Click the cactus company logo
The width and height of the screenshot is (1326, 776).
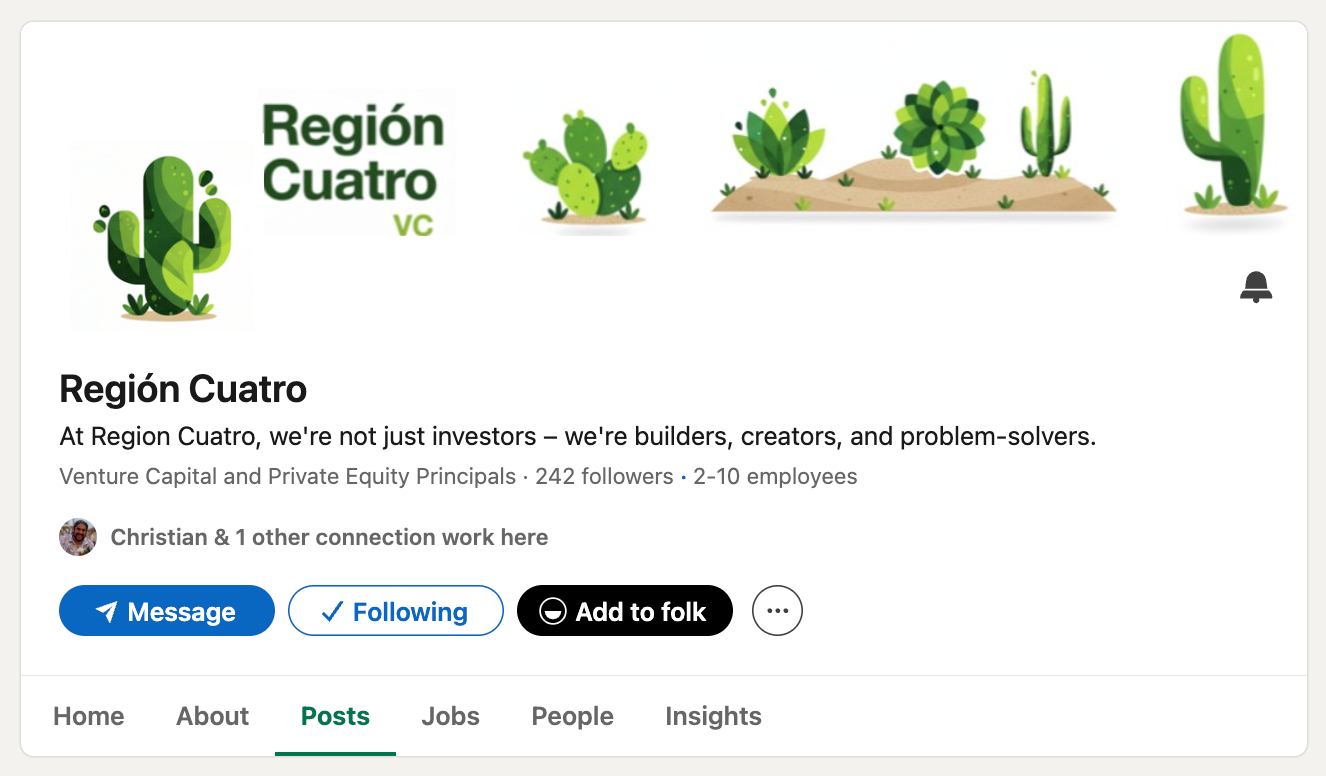tap(161, 235)
